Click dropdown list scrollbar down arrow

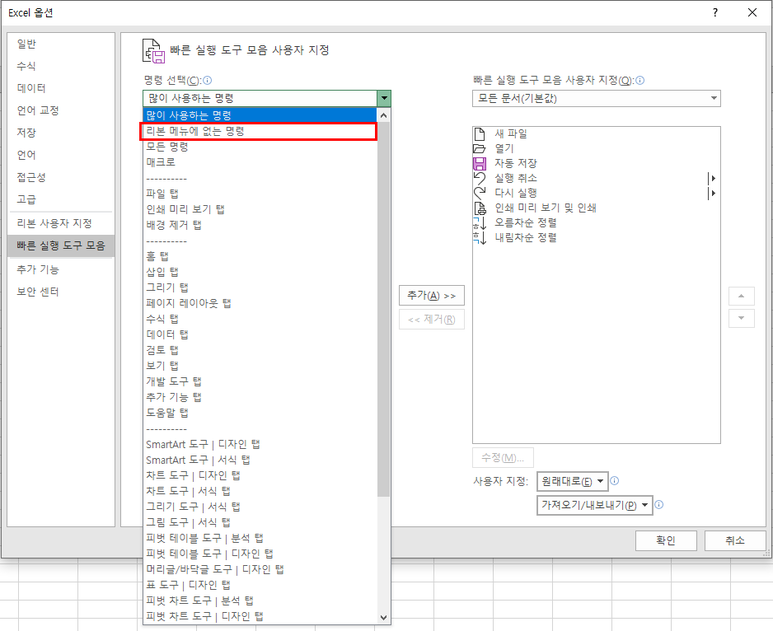(384, 617)
